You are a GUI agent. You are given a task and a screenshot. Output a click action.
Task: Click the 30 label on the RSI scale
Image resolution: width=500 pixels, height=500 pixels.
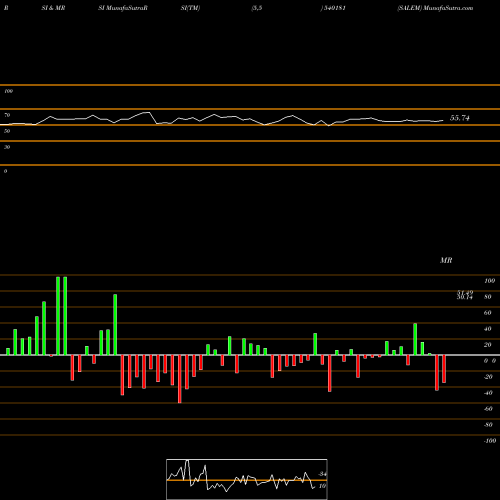click(7, 147)
